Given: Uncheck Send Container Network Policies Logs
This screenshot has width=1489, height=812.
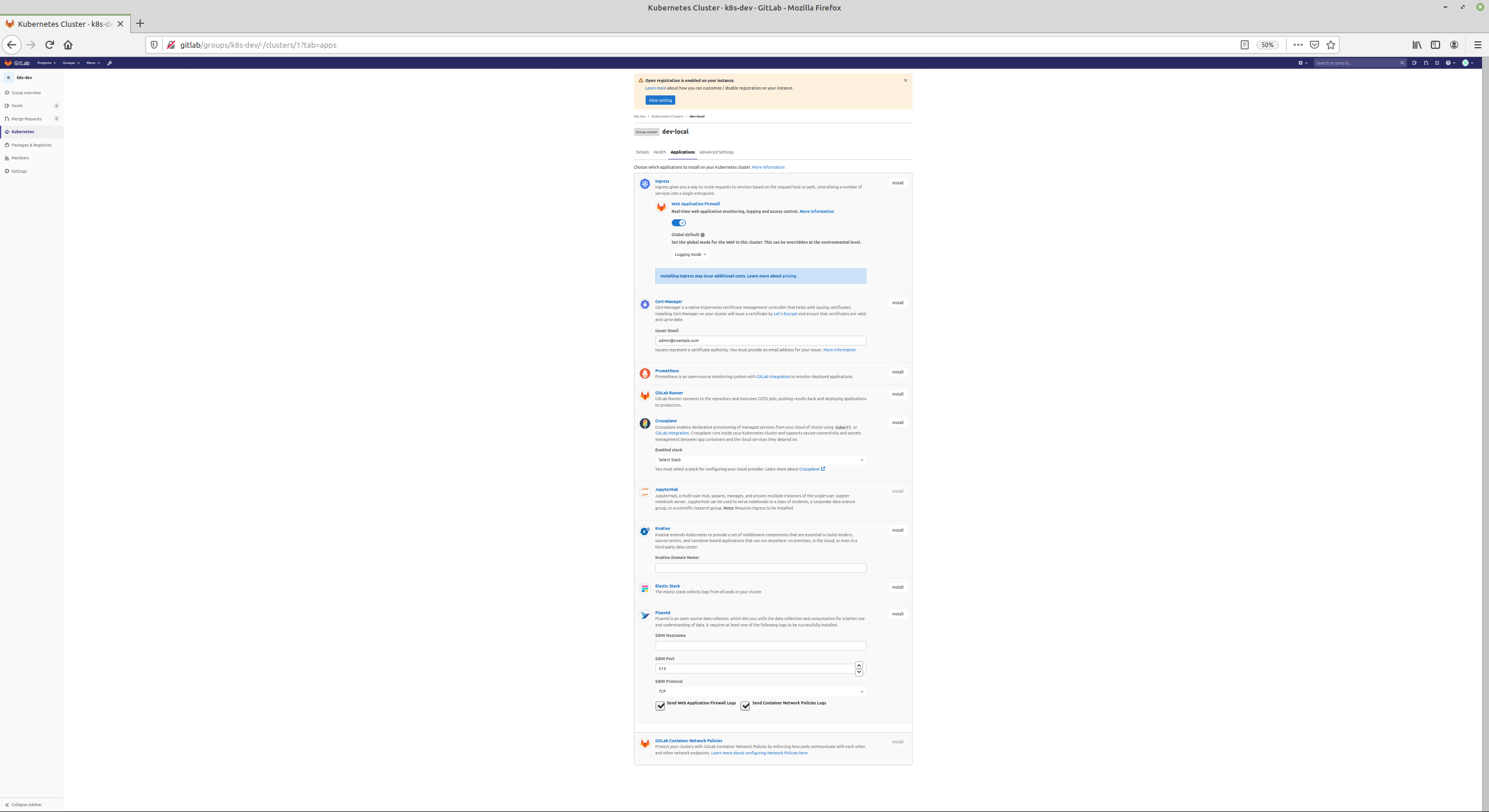Looking at the screenshot, I should coord(745,706).
